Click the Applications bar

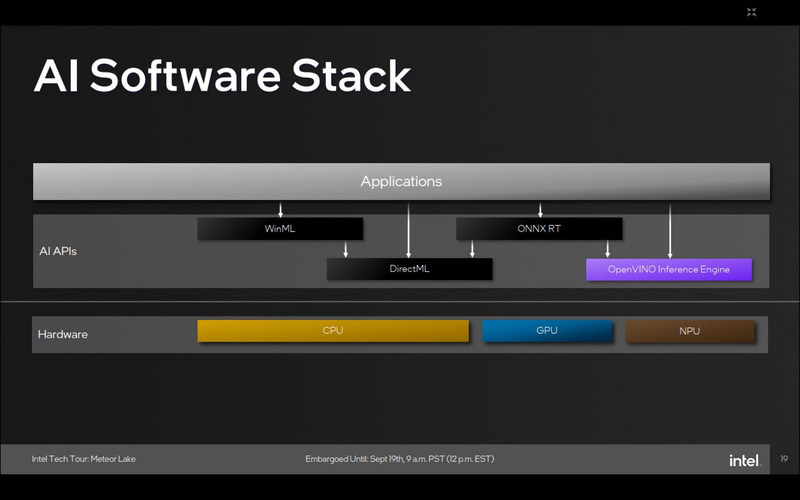point(401,181)
